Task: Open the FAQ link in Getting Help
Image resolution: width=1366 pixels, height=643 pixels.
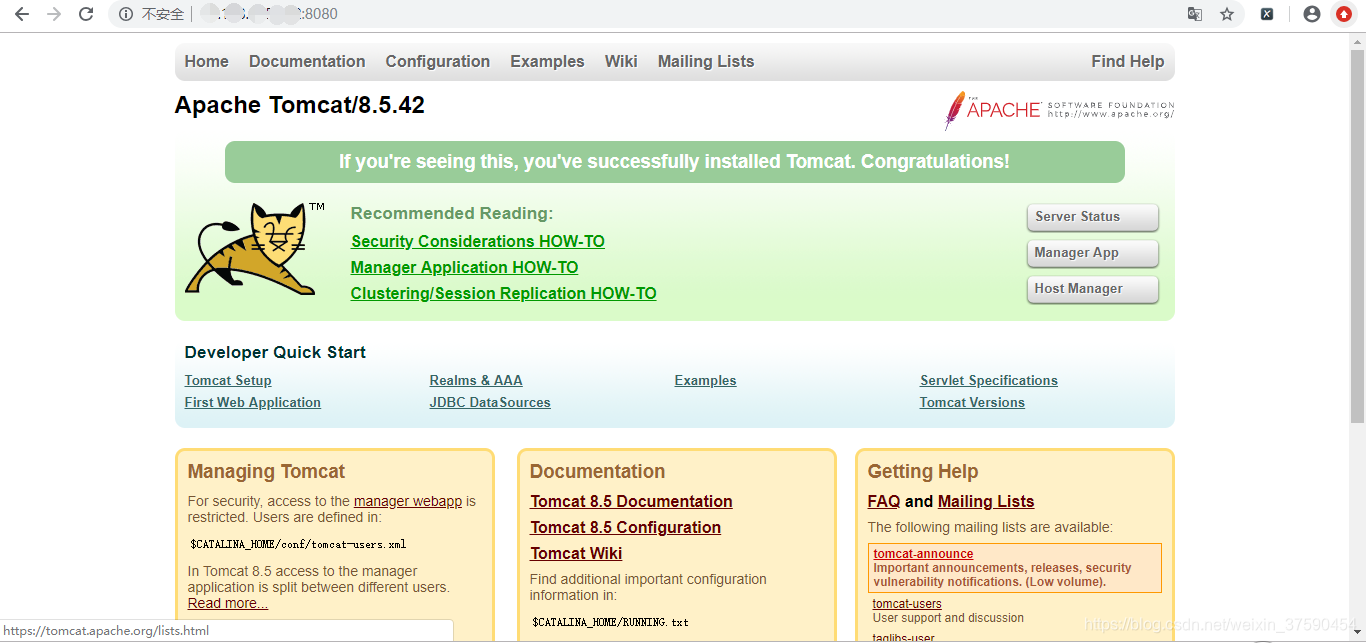Action: pyautogui.click(x=884, y=501)
